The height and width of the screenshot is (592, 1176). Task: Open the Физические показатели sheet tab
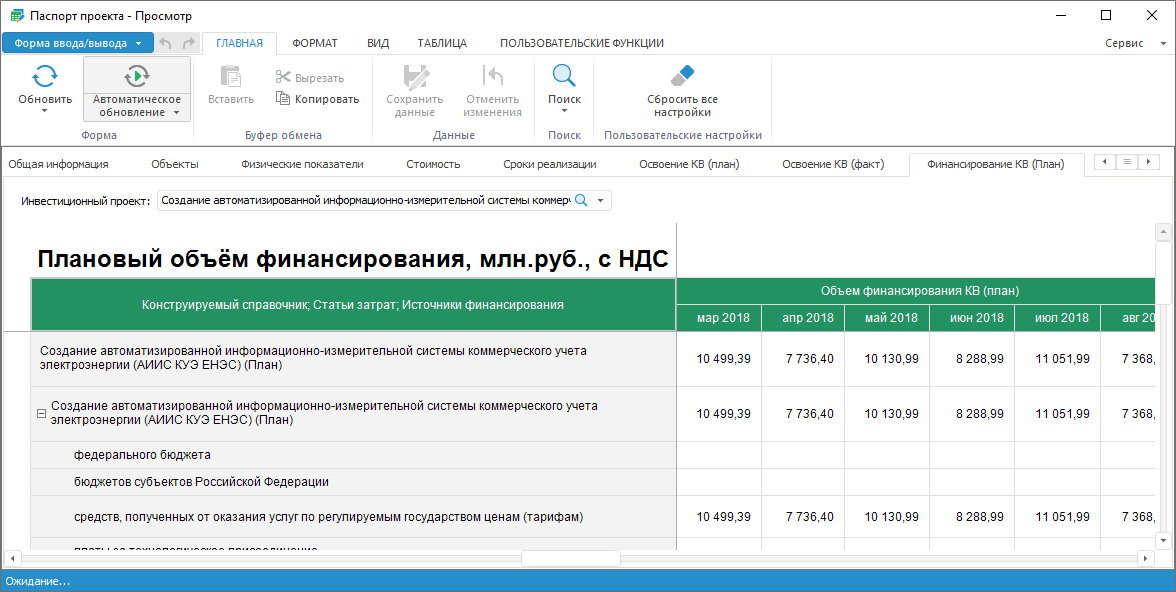coord(302,164)
